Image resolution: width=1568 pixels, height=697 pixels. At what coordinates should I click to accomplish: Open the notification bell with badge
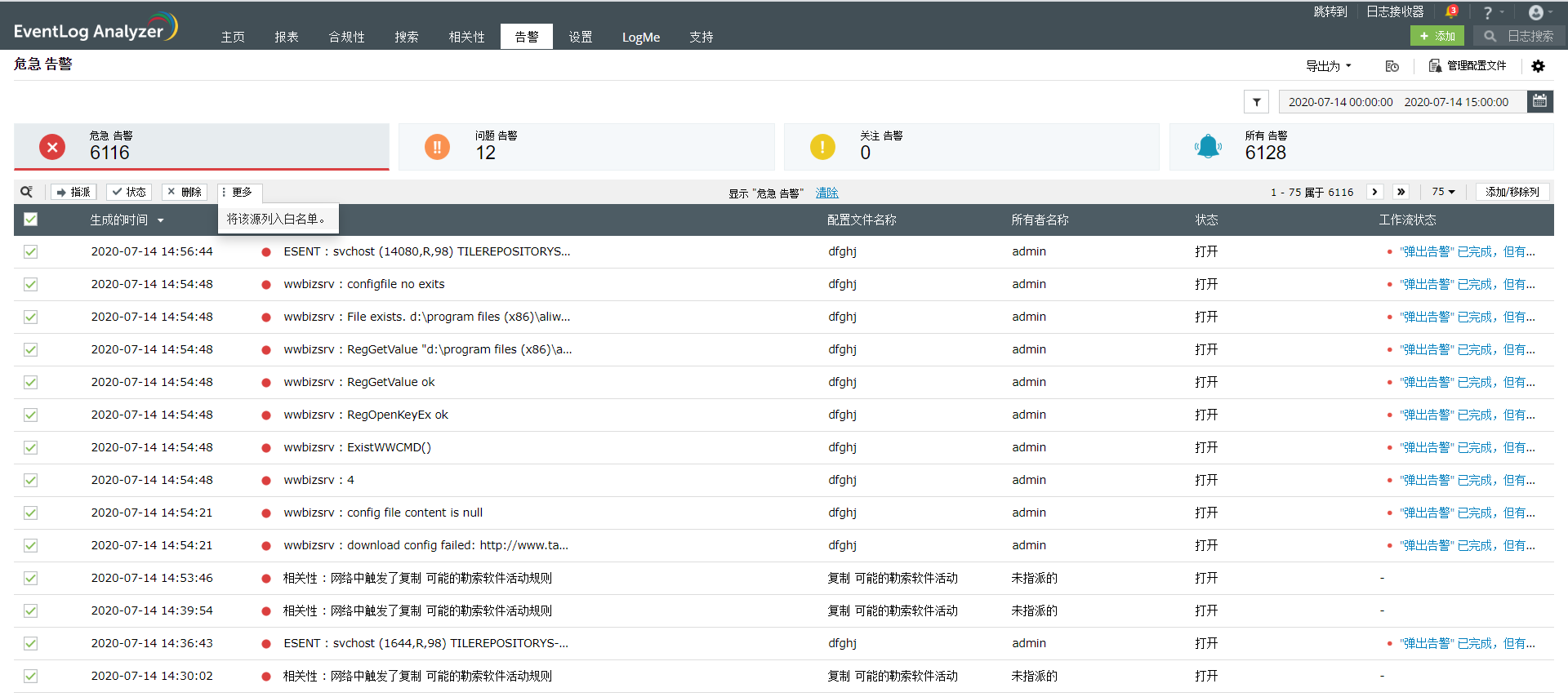1451,12
